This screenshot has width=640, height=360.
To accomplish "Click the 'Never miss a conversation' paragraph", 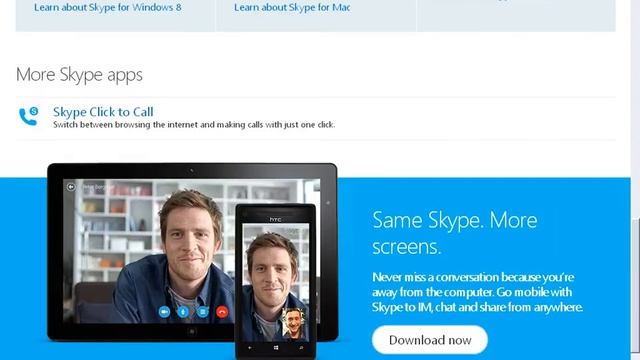I will (x=477, y=292).
